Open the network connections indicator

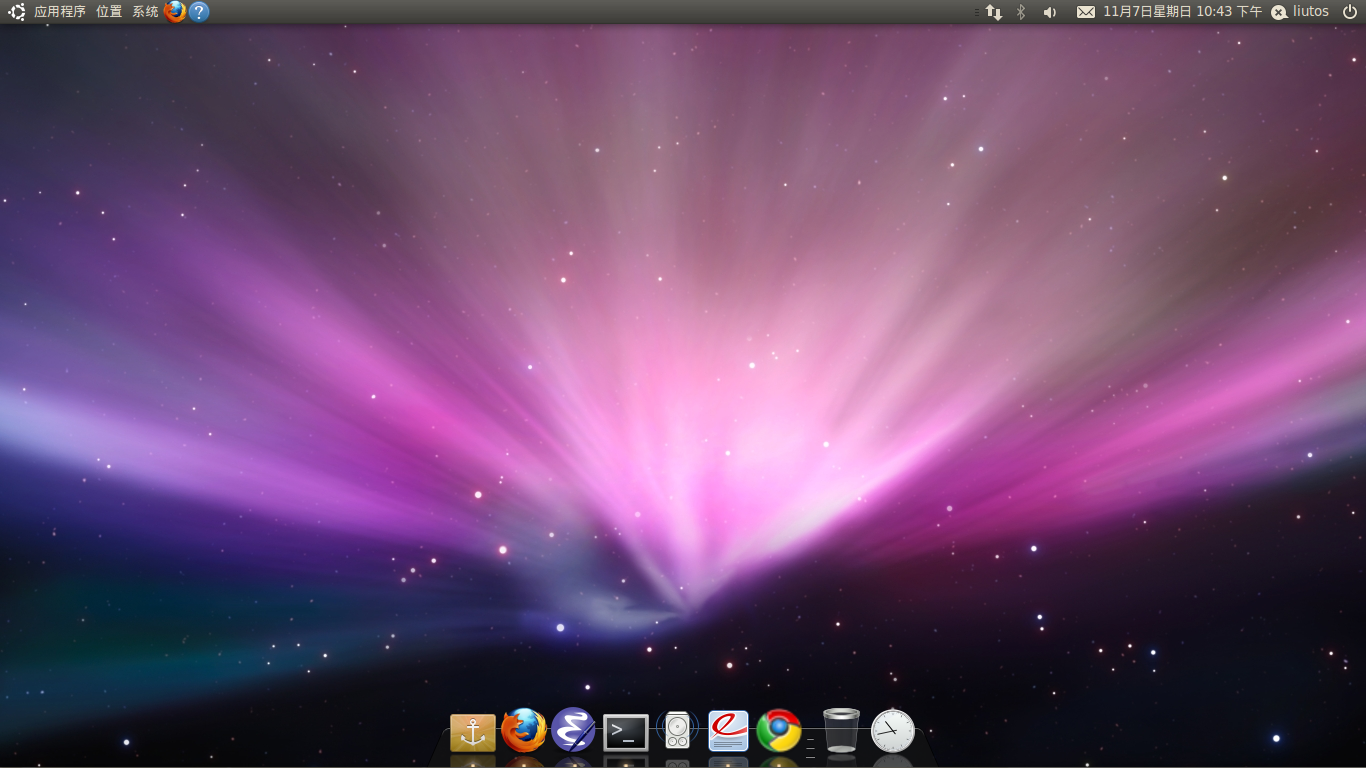(994, 12)
